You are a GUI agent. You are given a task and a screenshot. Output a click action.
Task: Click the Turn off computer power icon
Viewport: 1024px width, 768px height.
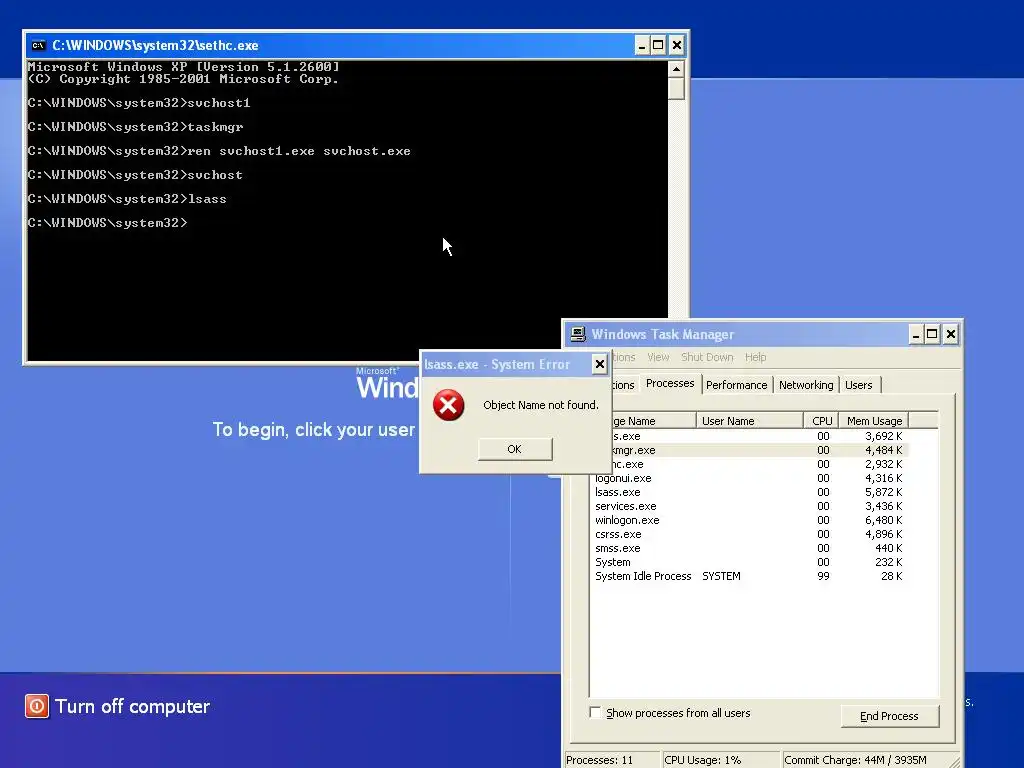tap(37, 706)
